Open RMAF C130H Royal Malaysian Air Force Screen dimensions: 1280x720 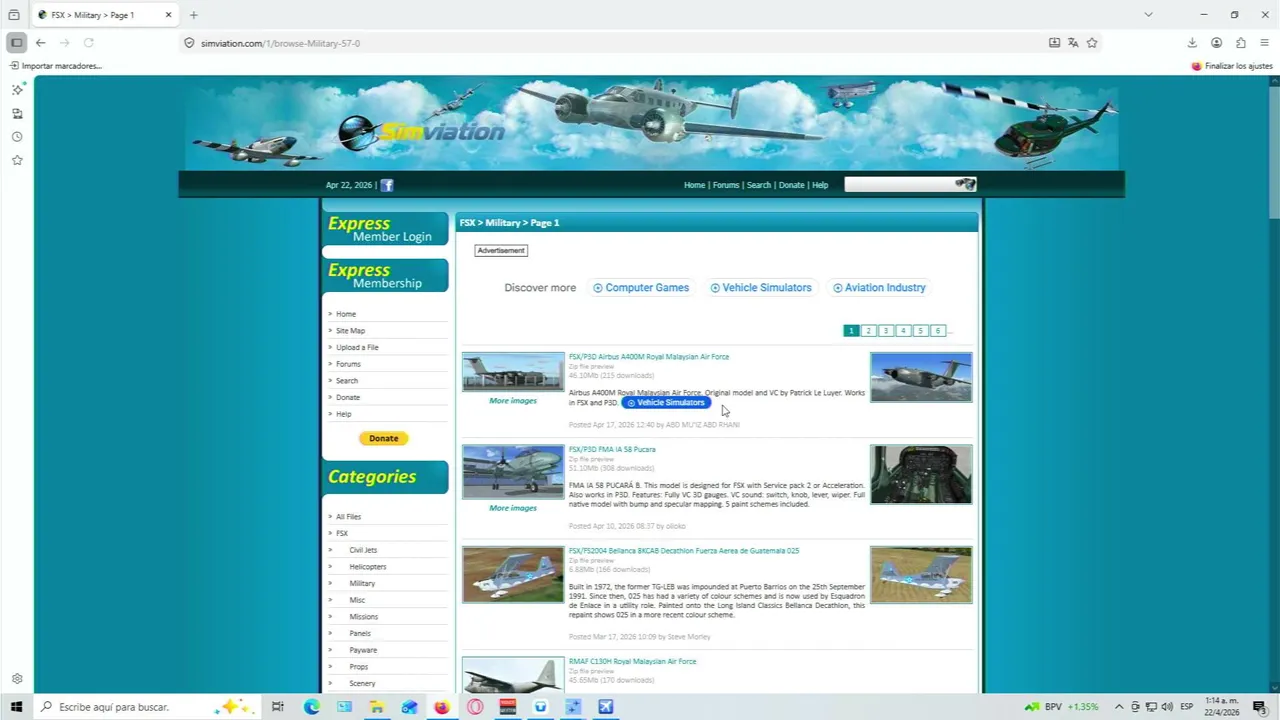632,662
